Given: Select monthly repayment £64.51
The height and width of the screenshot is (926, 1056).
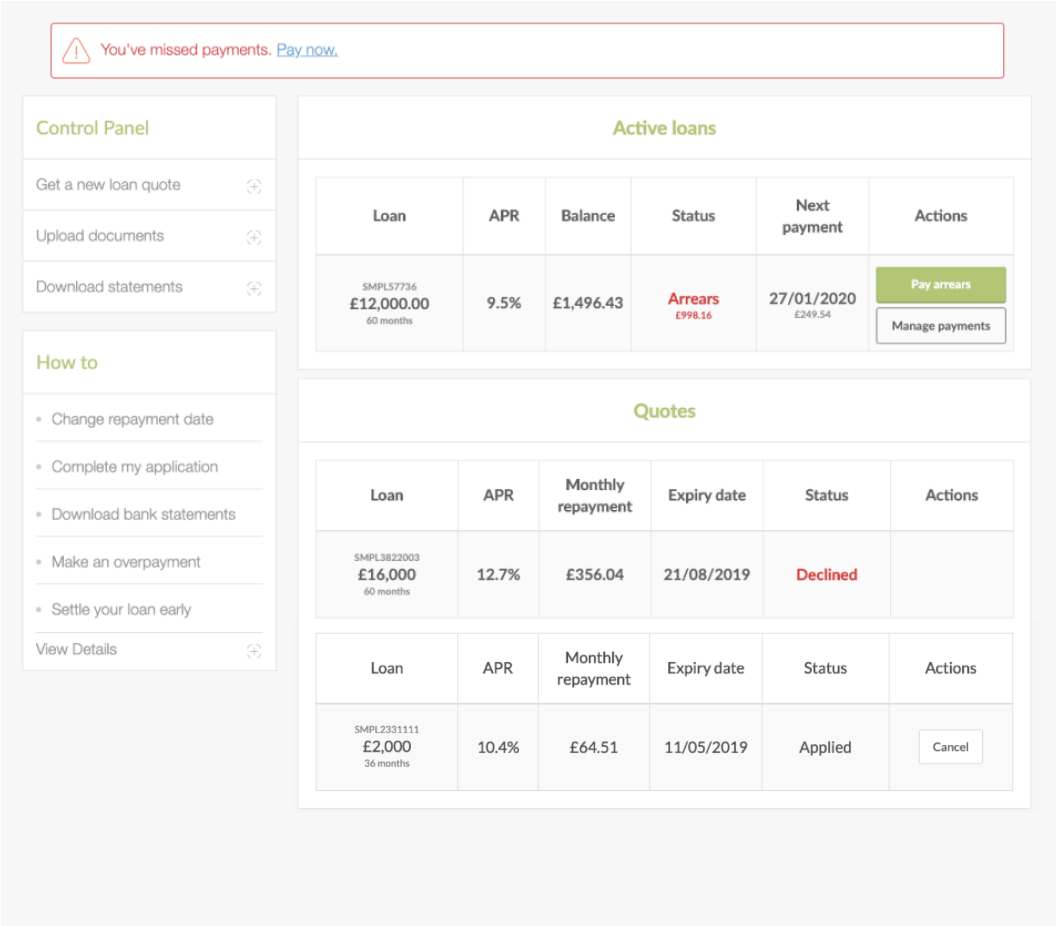Looking at the screenshot, I should pyautogui.click(x=593, y=748).
